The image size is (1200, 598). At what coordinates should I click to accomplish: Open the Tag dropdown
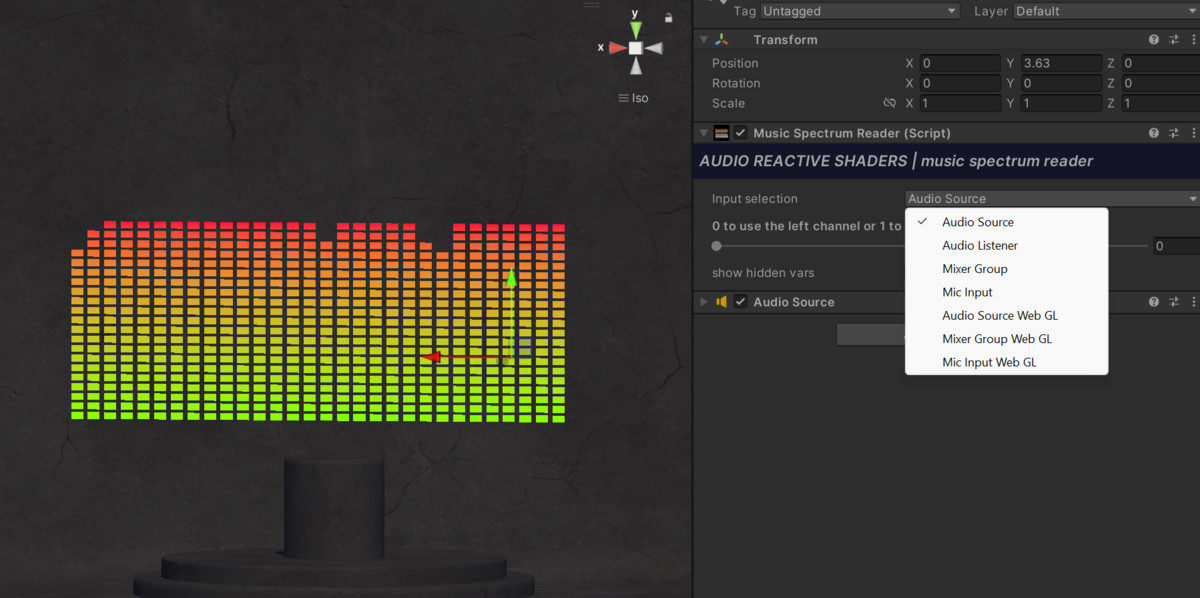pyautogui.click(x=858, y=11)
